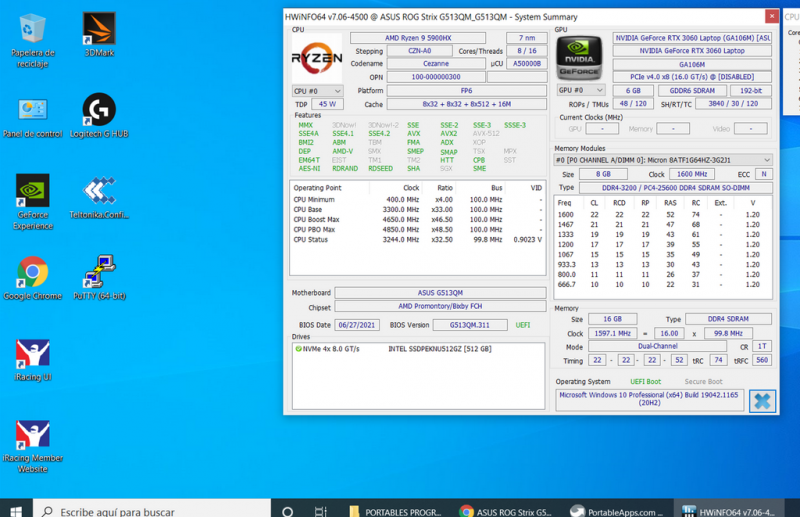
Task: Open PuTTY (64-bit) desktop shortcut
Action: tap(99, 278)
